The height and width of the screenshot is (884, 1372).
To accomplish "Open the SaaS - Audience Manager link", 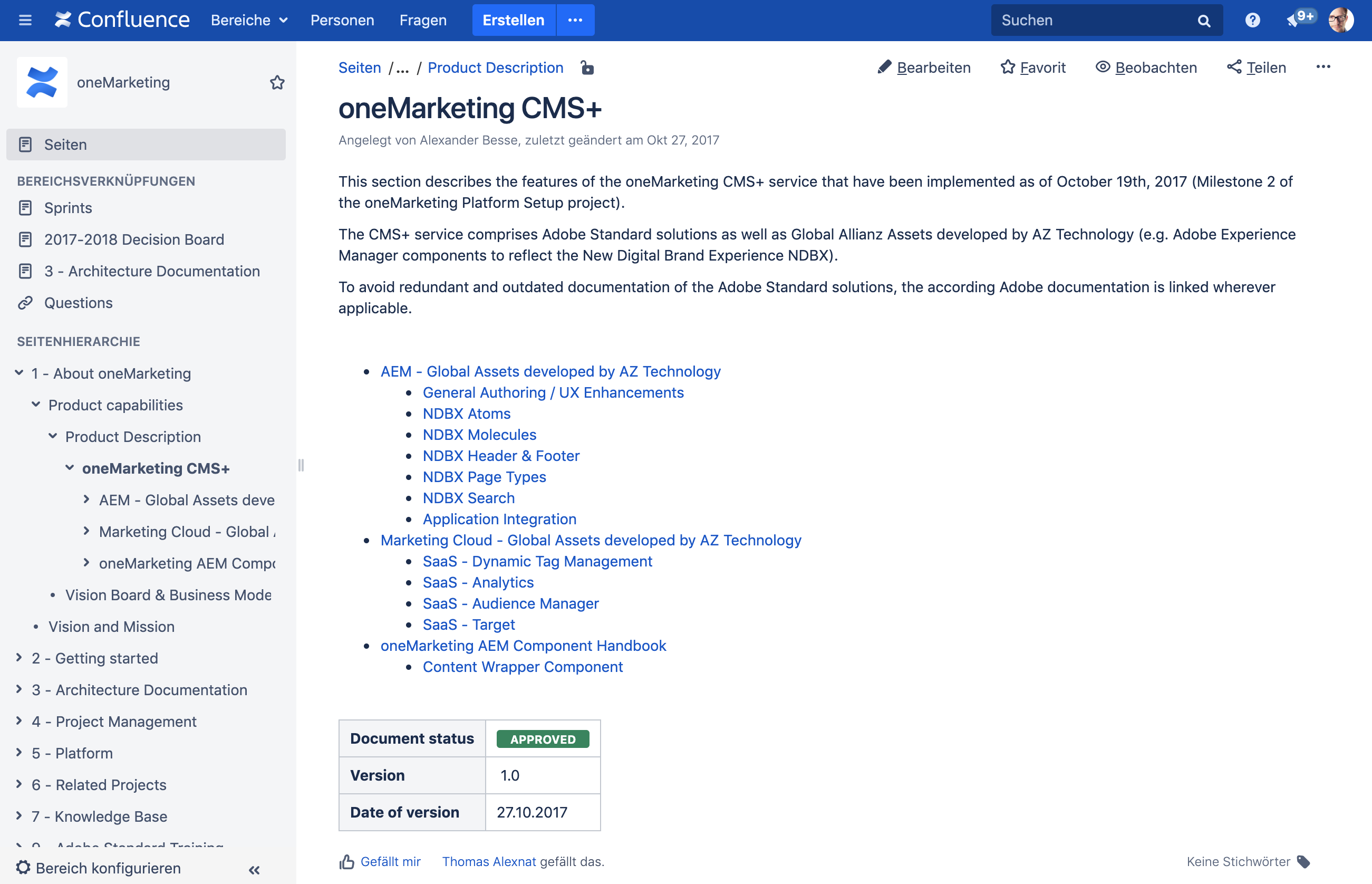I will (511, 603).
